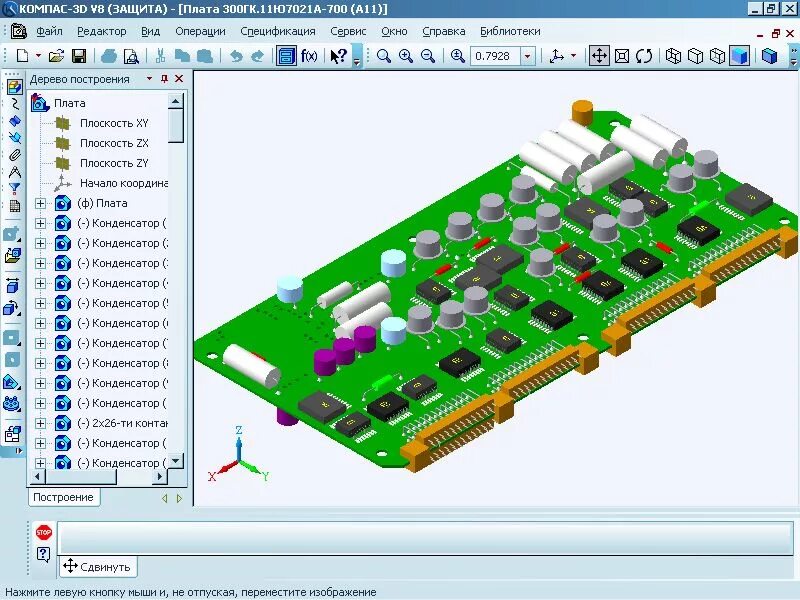Viewport: 800px width, 600px height.
Task: Open a file with the folder icon
Action: pyautogui.click(x=56, y=56)
